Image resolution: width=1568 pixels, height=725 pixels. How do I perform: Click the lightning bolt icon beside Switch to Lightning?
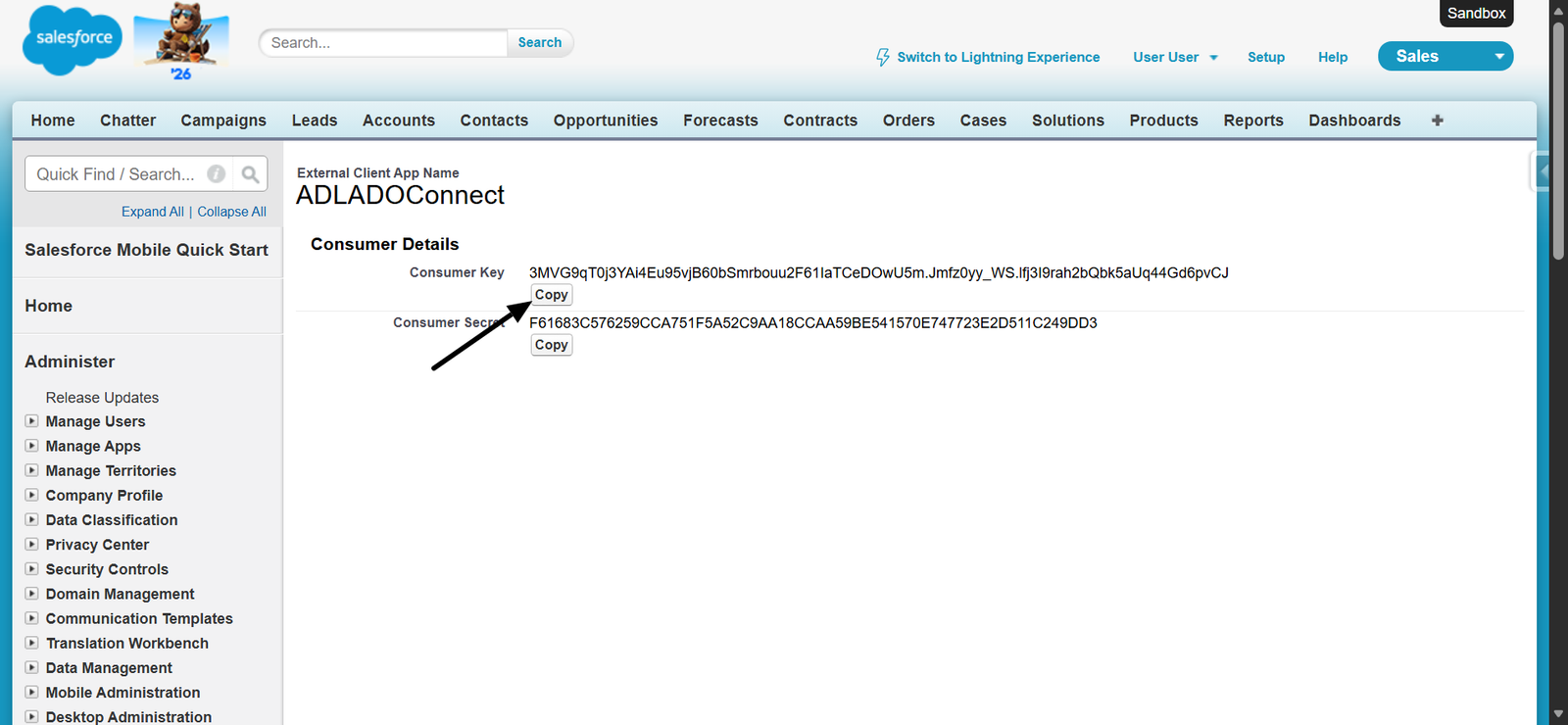(x=883, y=58)
